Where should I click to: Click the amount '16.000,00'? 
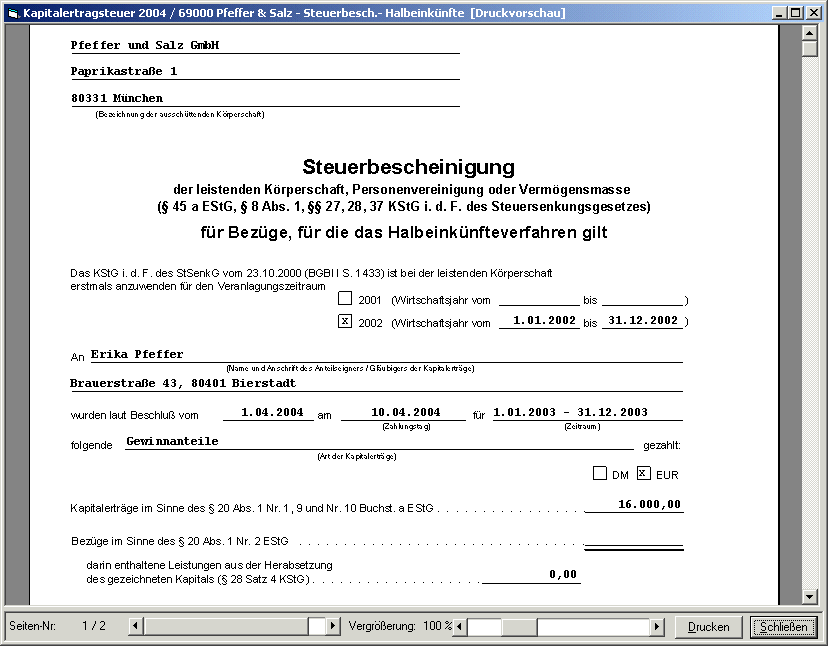point(650,504)
